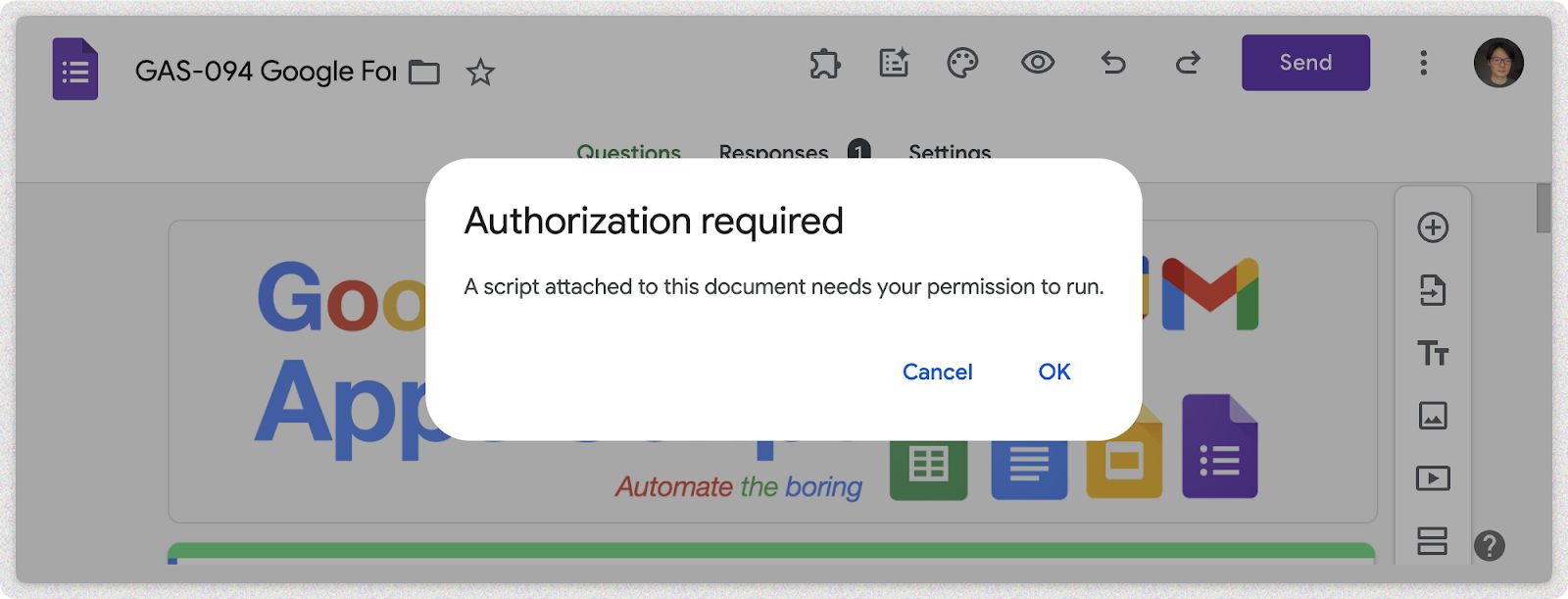Open the More options three-dot menu
Screen dimensions: 1568x599
[x=1424, y=63]
